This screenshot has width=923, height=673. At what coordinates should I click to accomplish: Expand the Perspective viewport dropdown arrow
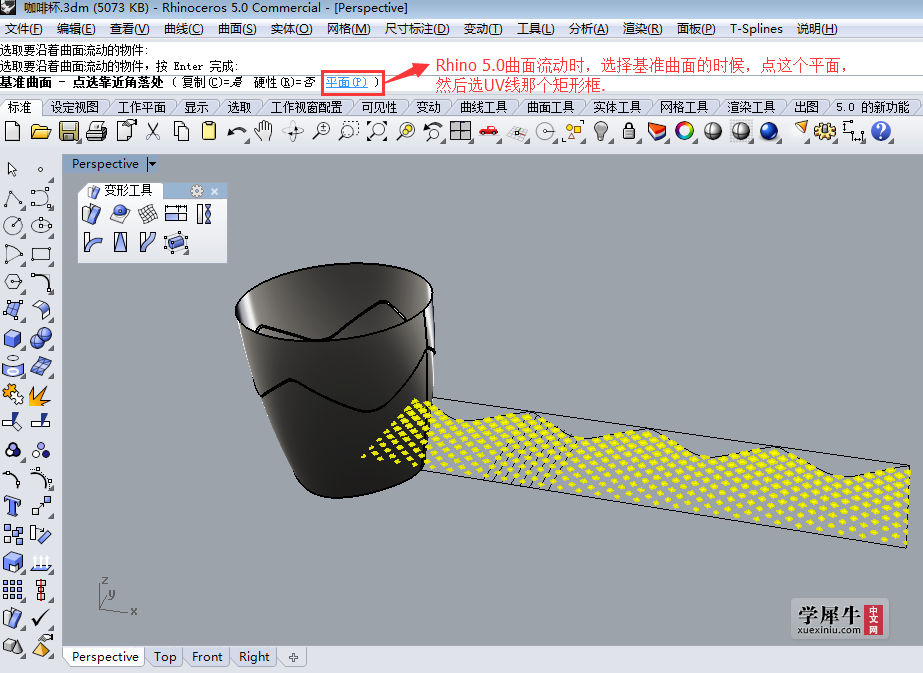pyautogui.click(x=152, y=164)
